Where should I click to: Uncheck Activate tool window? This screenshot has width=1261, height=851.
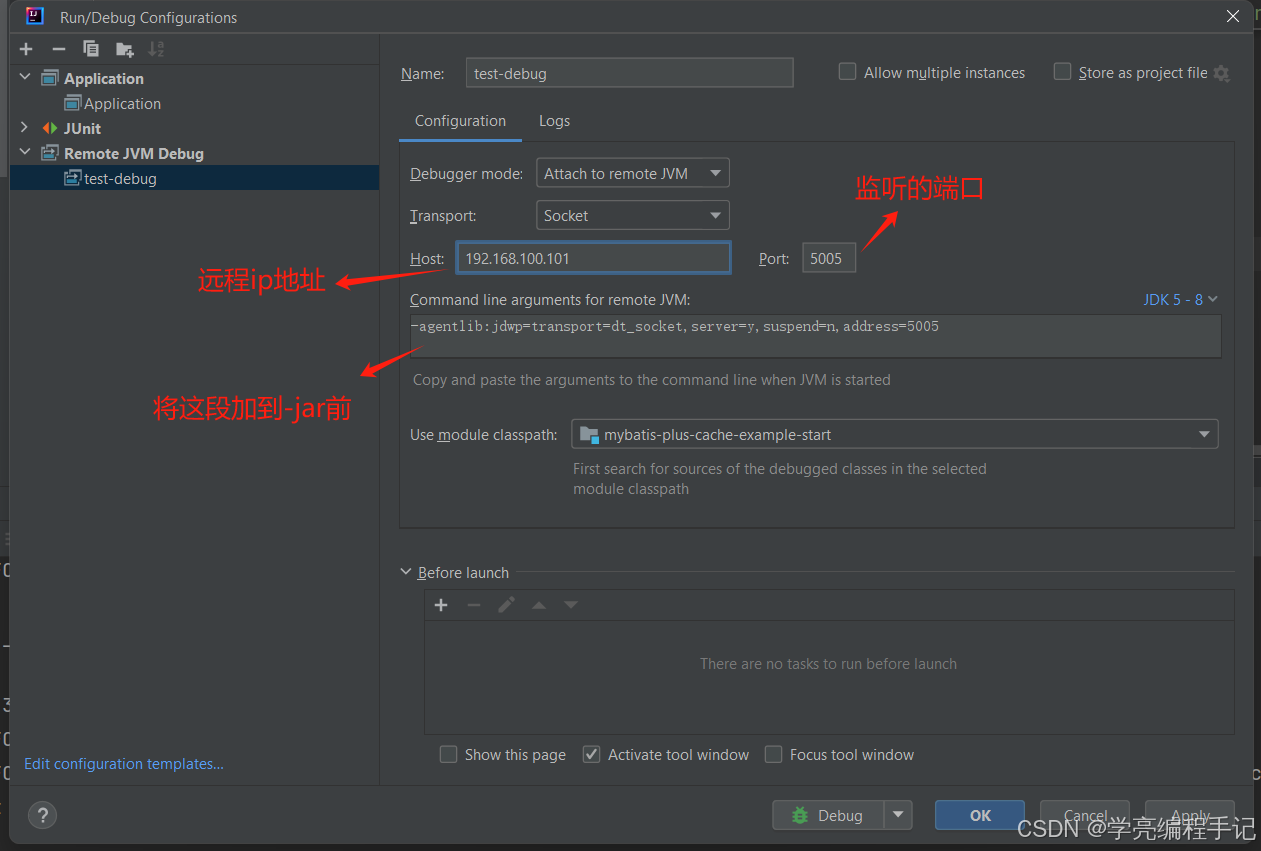coord(590,754)
